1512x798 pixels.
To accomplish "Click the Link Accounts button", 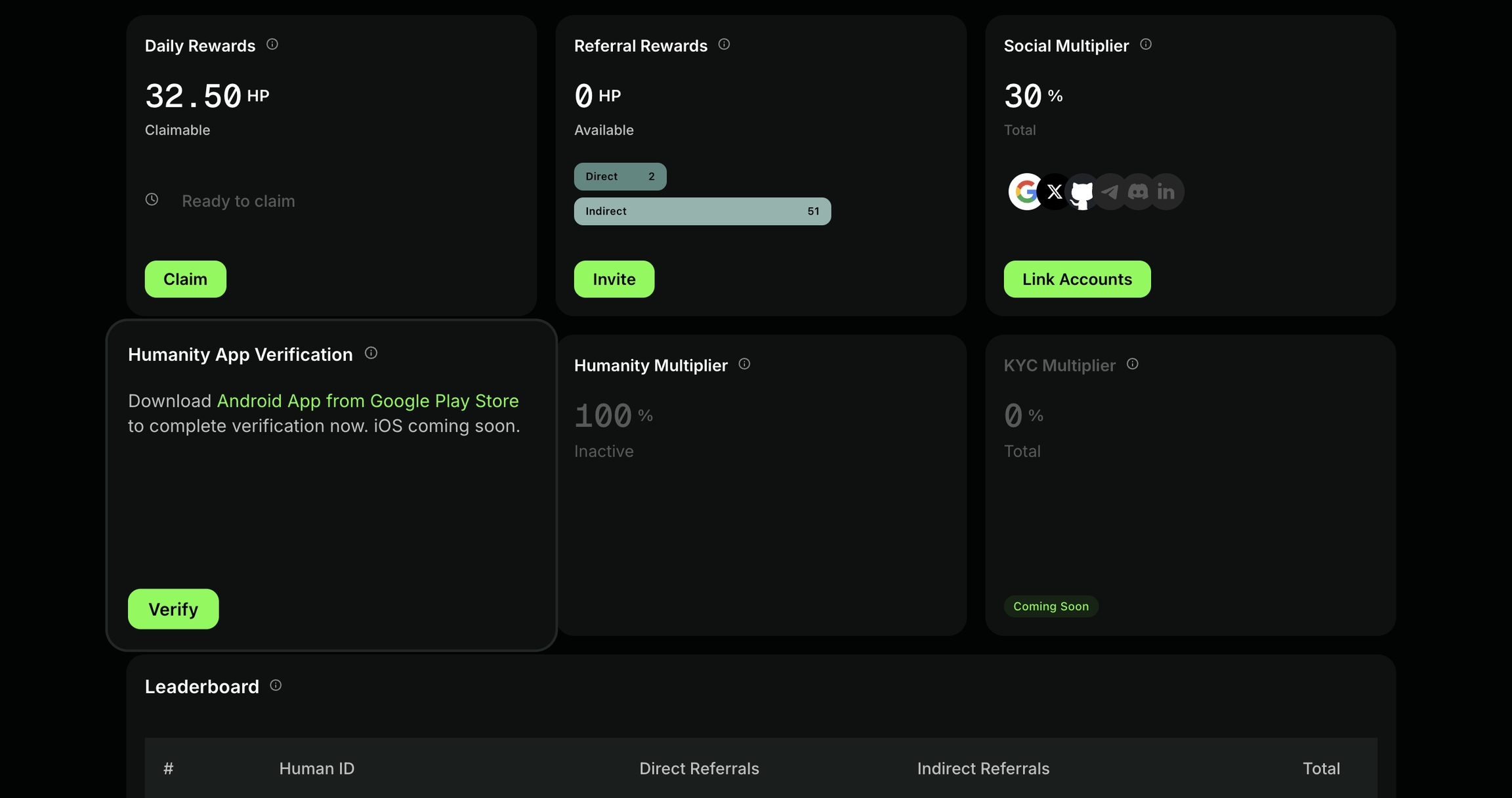I will 1077,279.
